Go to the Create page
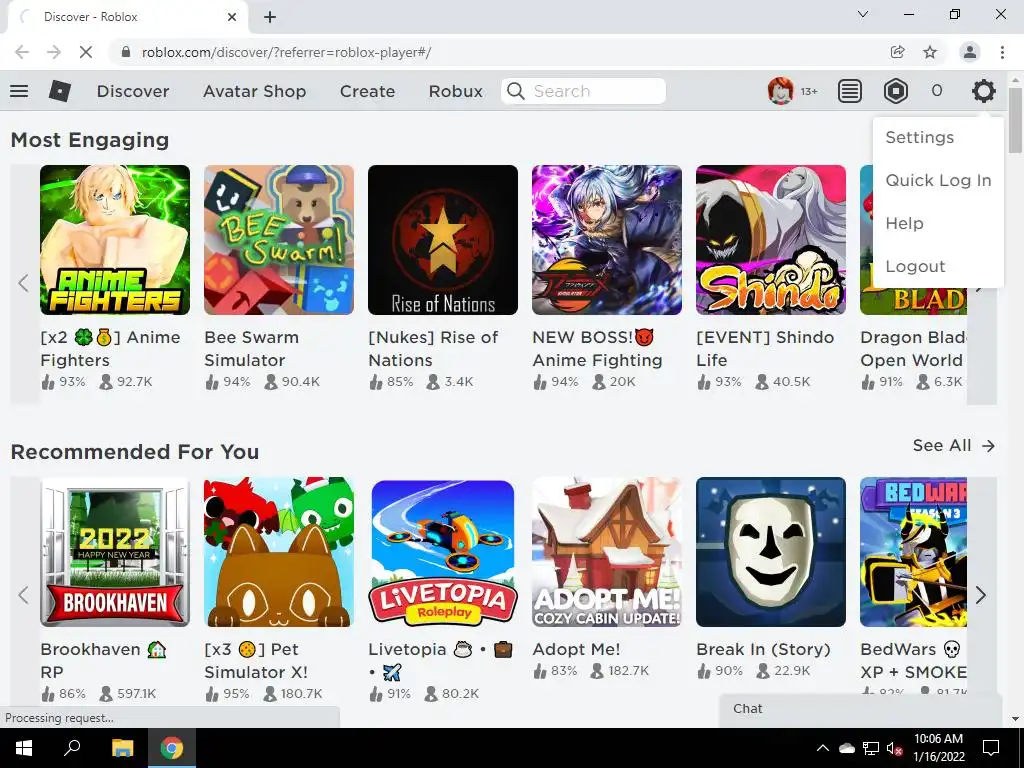The height and width of the screenshot is (768, 1024). (368, 91)
